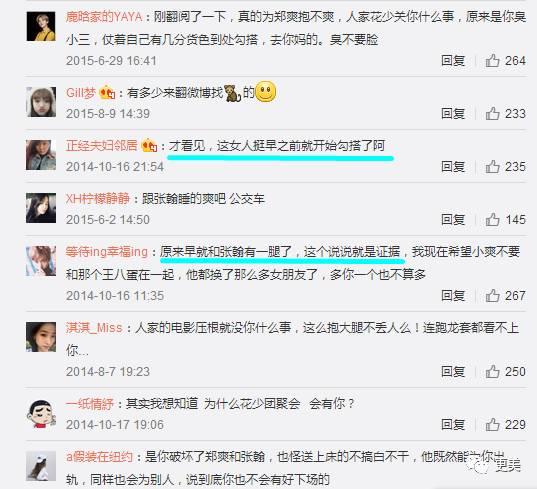Click the cartoon avatar of 一纸情纾
The image size is (537, 489).
click(41, 413)
